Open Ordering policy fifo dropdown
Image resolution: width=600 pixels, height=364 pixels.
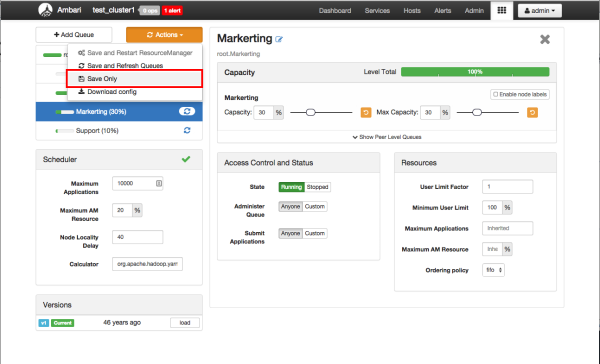tap(493, 270)
